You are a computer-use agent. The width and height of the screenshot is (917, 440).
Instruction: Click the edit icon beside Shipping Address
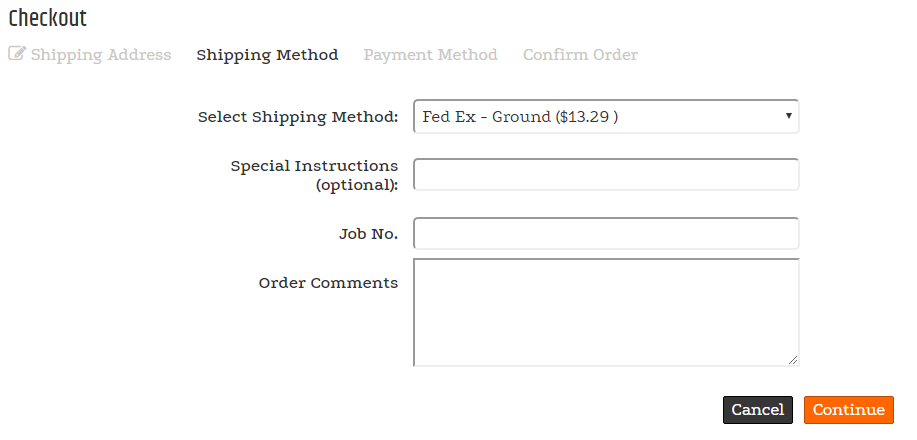(17, 54)
